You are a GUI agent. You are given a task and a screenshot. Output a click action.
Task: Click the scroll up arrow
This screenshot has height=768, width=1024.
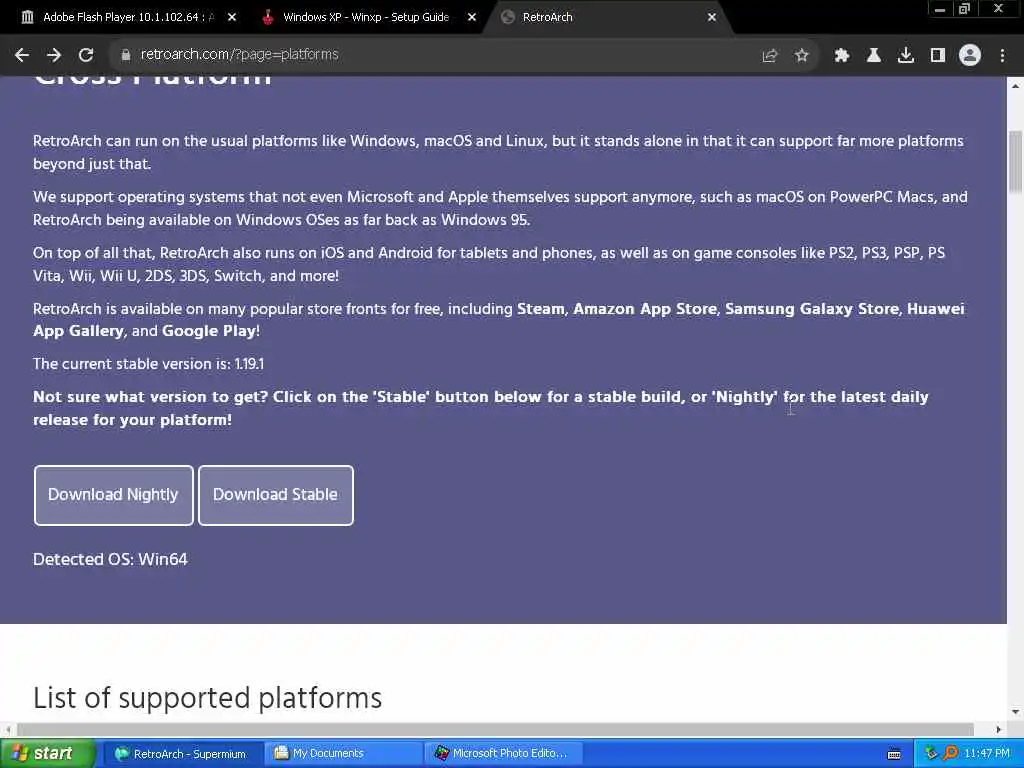tap(1015, 86)
